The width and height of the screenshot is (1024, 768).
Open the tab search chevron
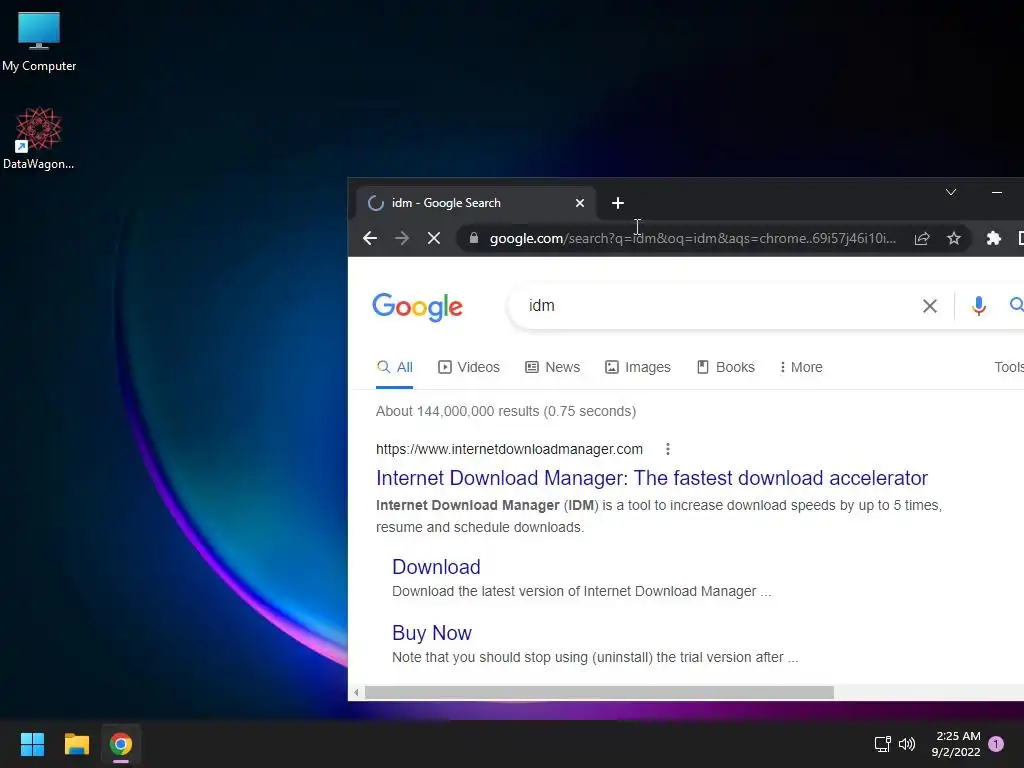pos(951,192)
